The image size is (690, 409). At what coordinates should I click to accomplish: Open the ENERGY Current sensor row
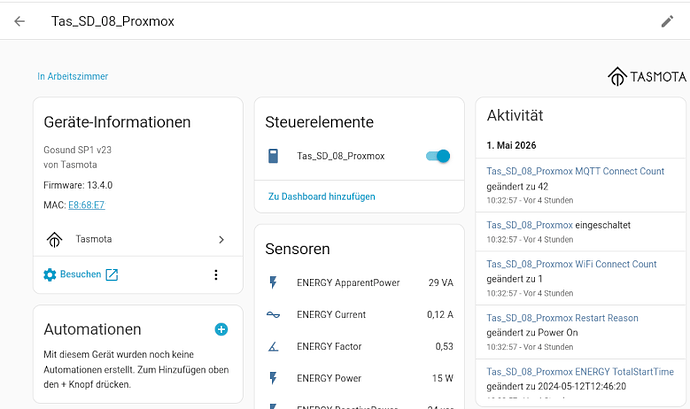click(360, 314)
